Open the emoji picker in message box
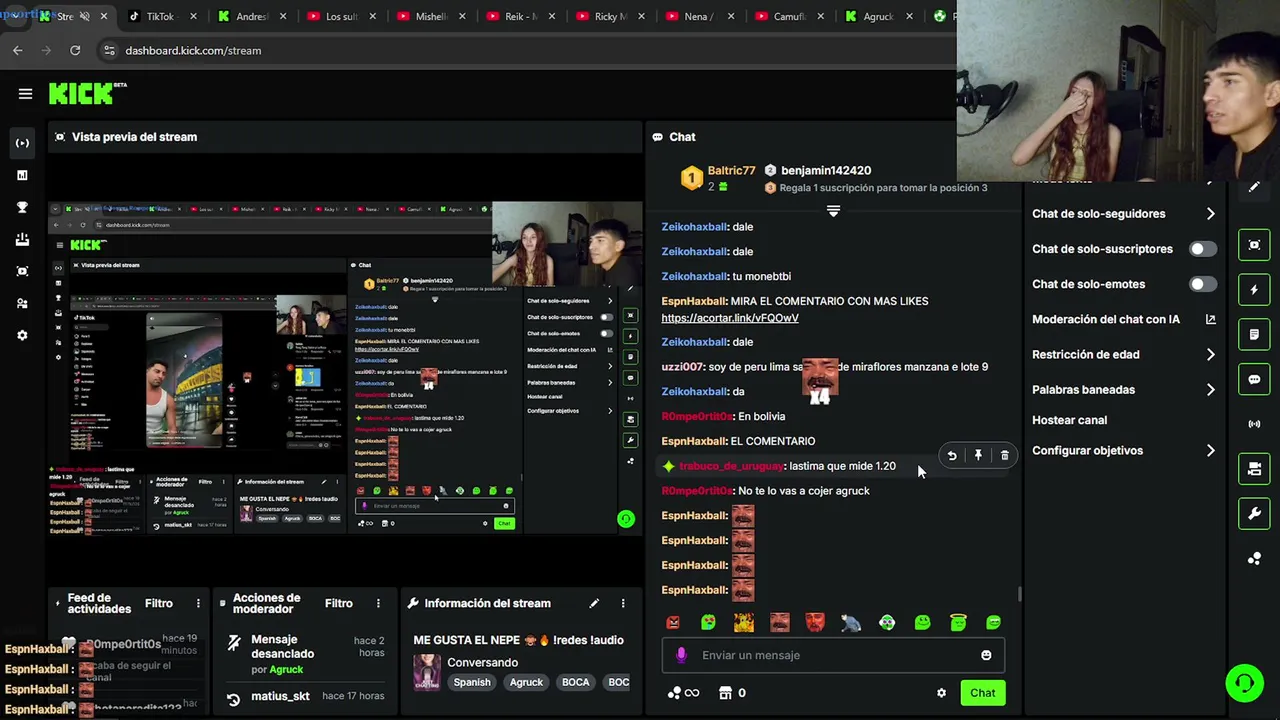This screenshot has width=1280, height=720. click(986, 655)
